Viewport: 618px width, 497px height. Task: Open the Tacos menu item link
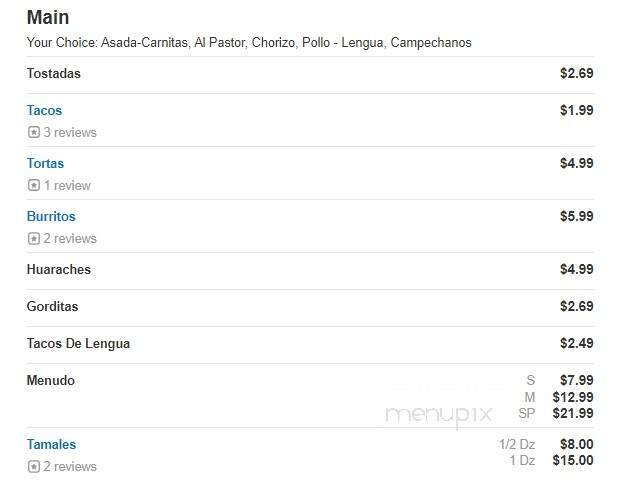44,111
